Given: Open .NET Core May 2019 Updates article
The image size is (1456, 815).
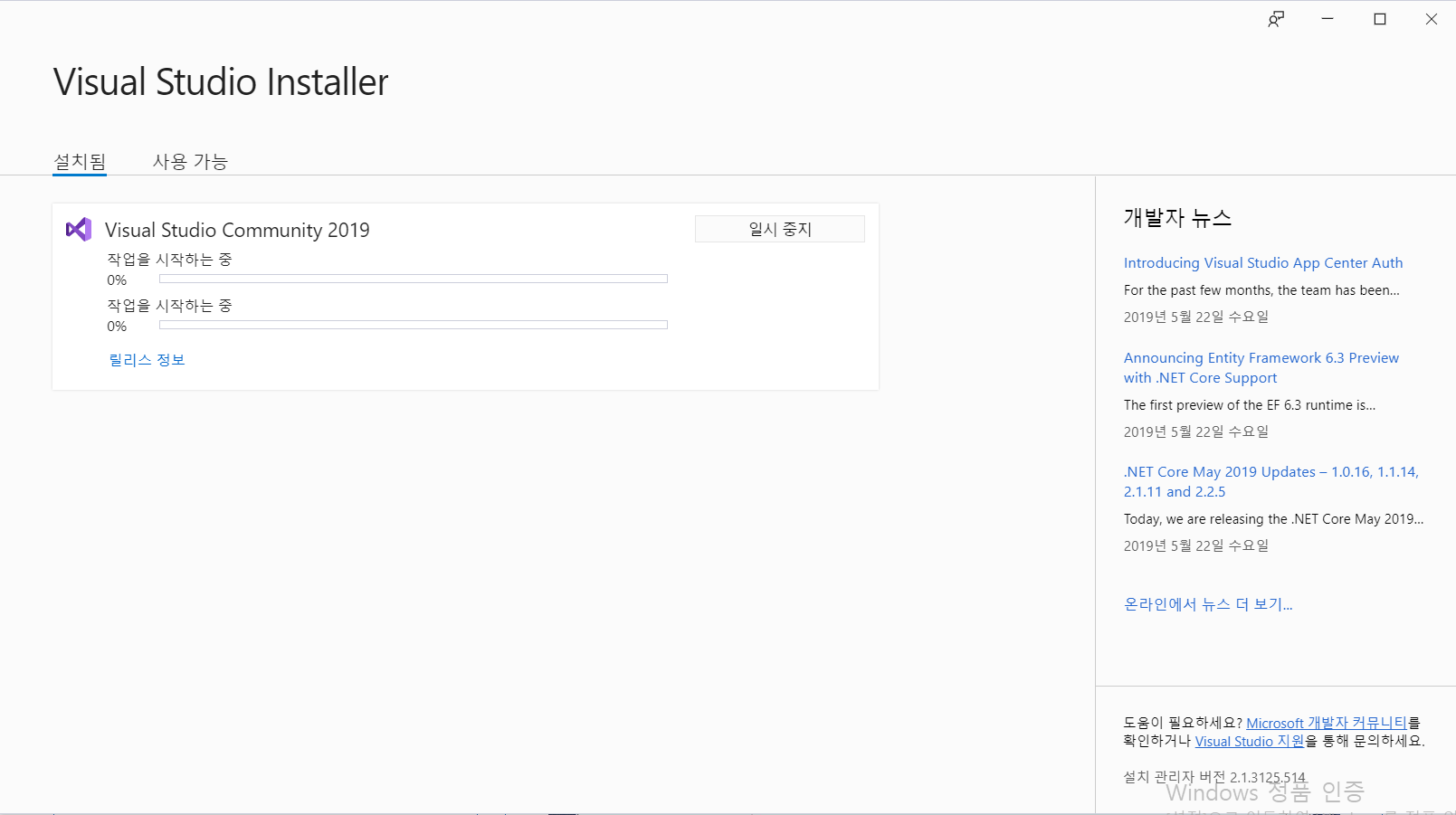Looking at the screenshot, I should 1271,482.
